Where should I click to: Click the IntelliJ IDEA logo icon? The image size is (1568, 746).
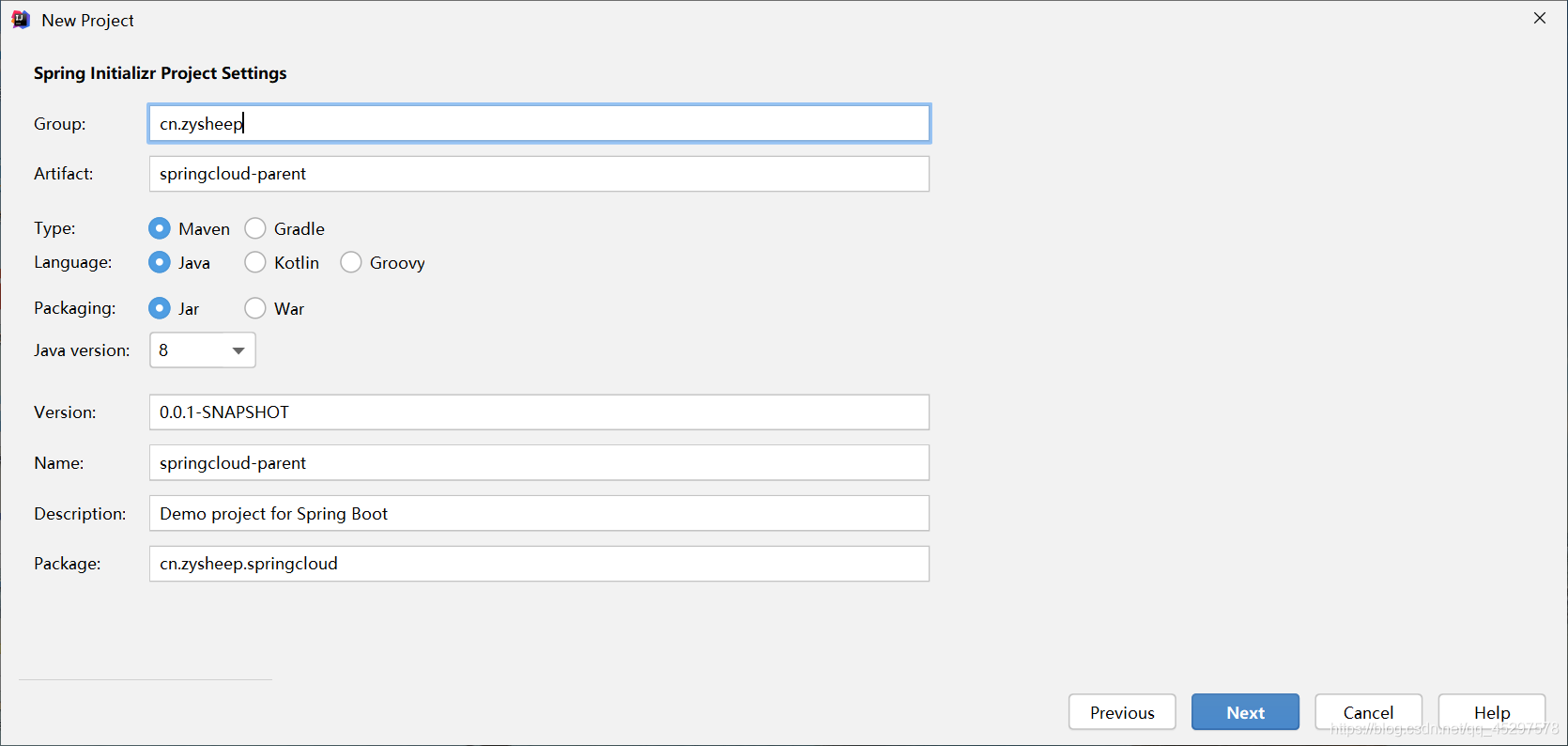[x=21, y=20]
